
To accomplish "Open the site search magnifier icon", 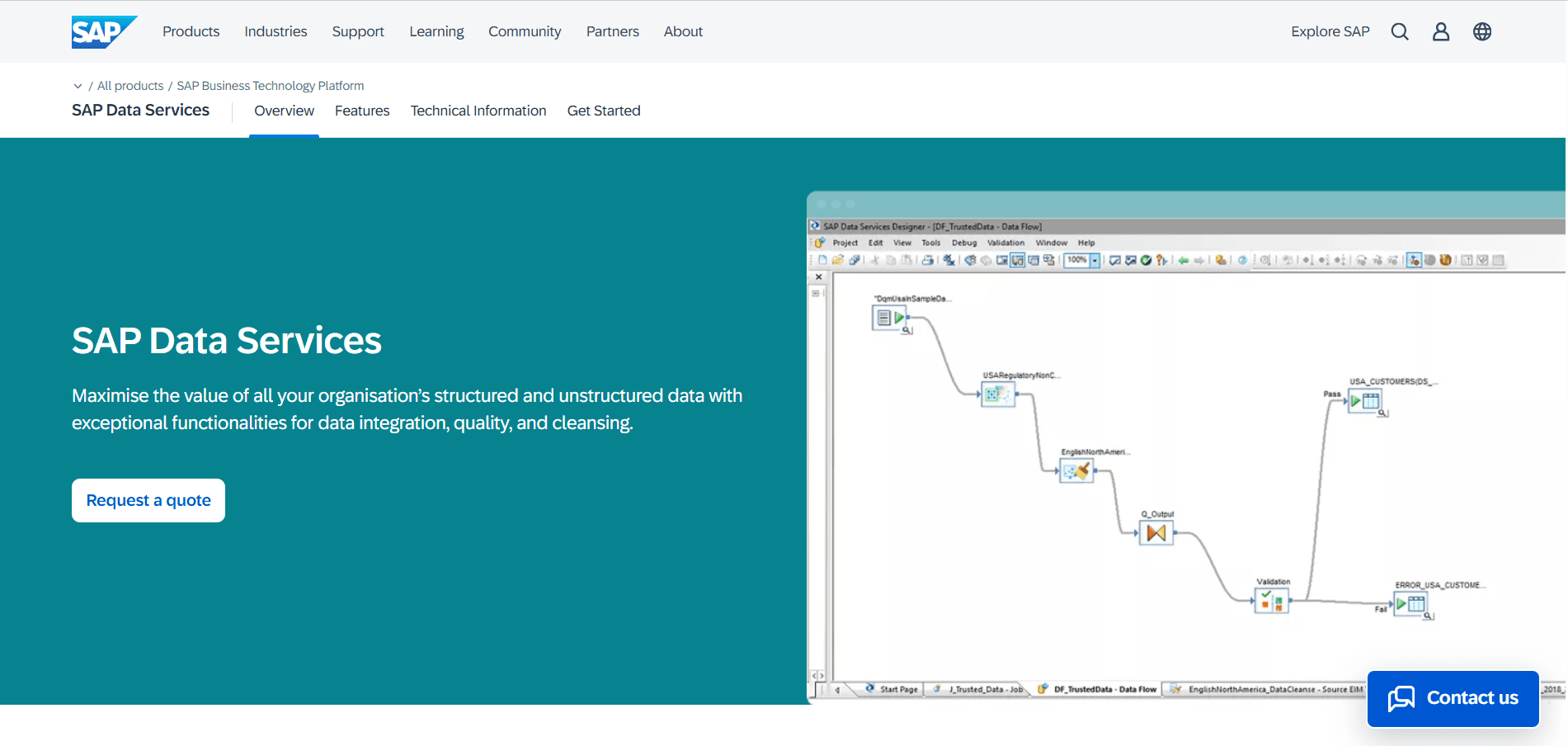I will click(x=1400, y=31).
